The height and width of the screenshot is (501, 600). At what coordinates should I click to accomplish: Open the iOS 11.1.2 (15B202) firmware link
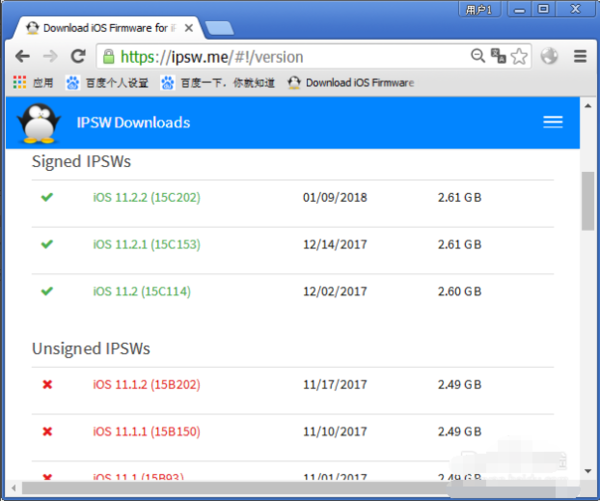(147, 385)
